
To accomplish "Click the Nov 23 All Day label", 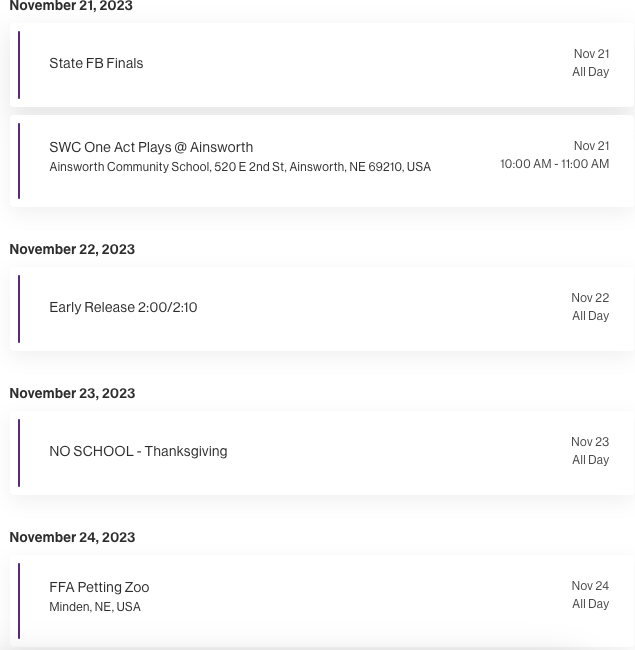I will click(x=590, y=451).
